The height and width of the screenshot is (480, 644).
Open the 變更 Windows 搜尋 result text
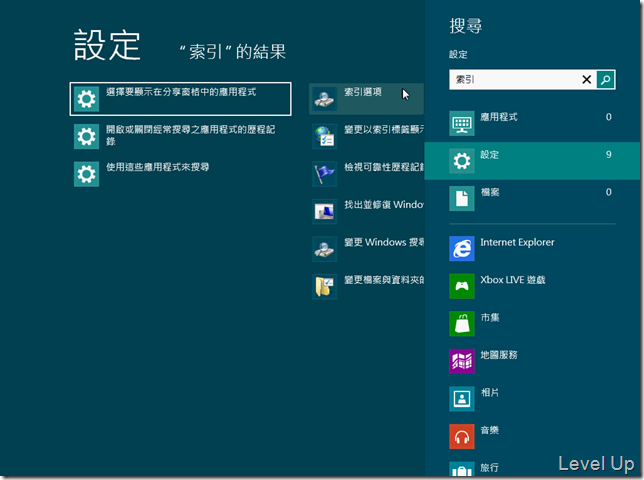384,242
